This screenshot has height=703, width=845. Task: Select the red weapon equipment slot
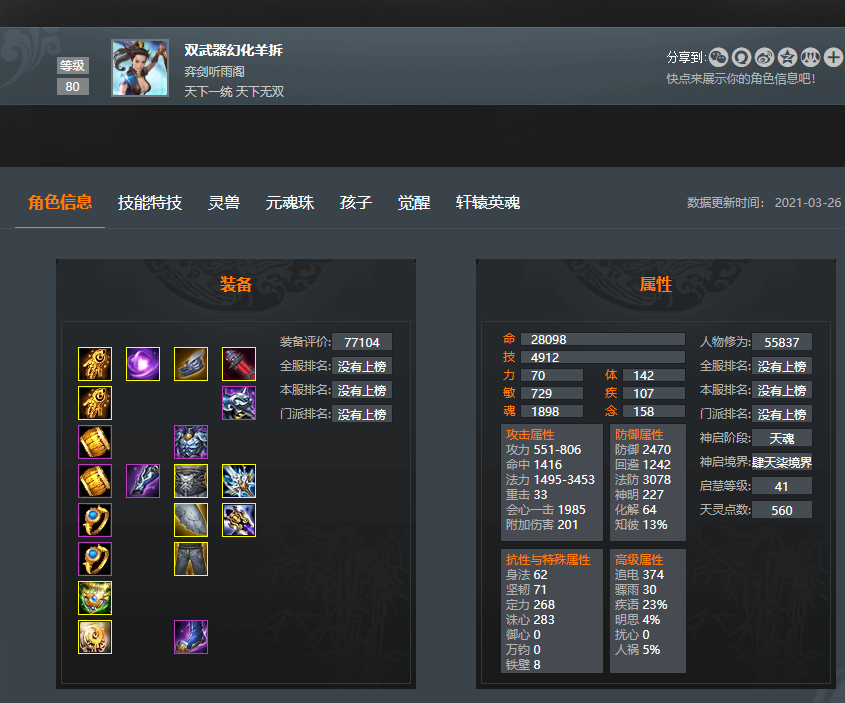click(239, 364)
